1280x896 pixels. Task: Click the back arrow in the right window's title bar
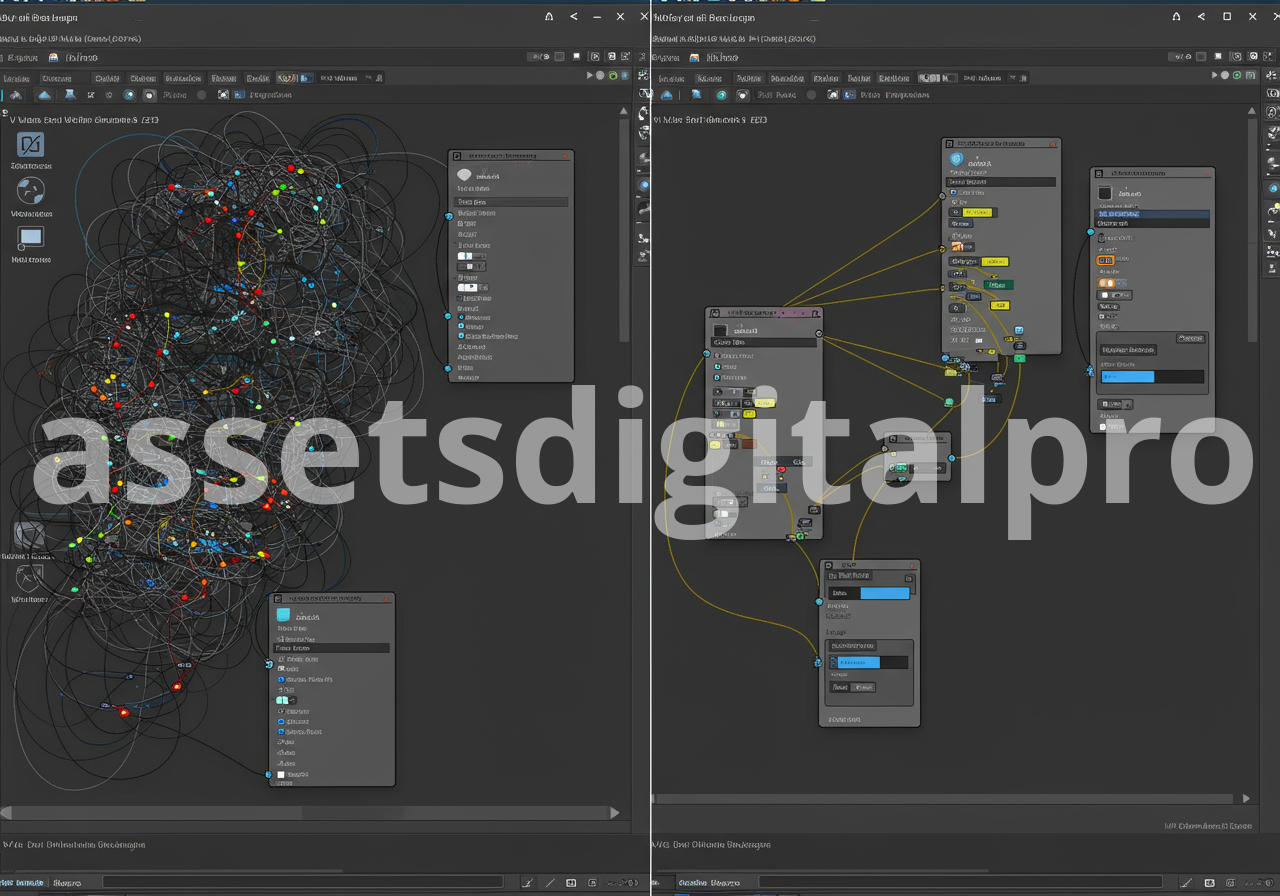[1202, 16]
